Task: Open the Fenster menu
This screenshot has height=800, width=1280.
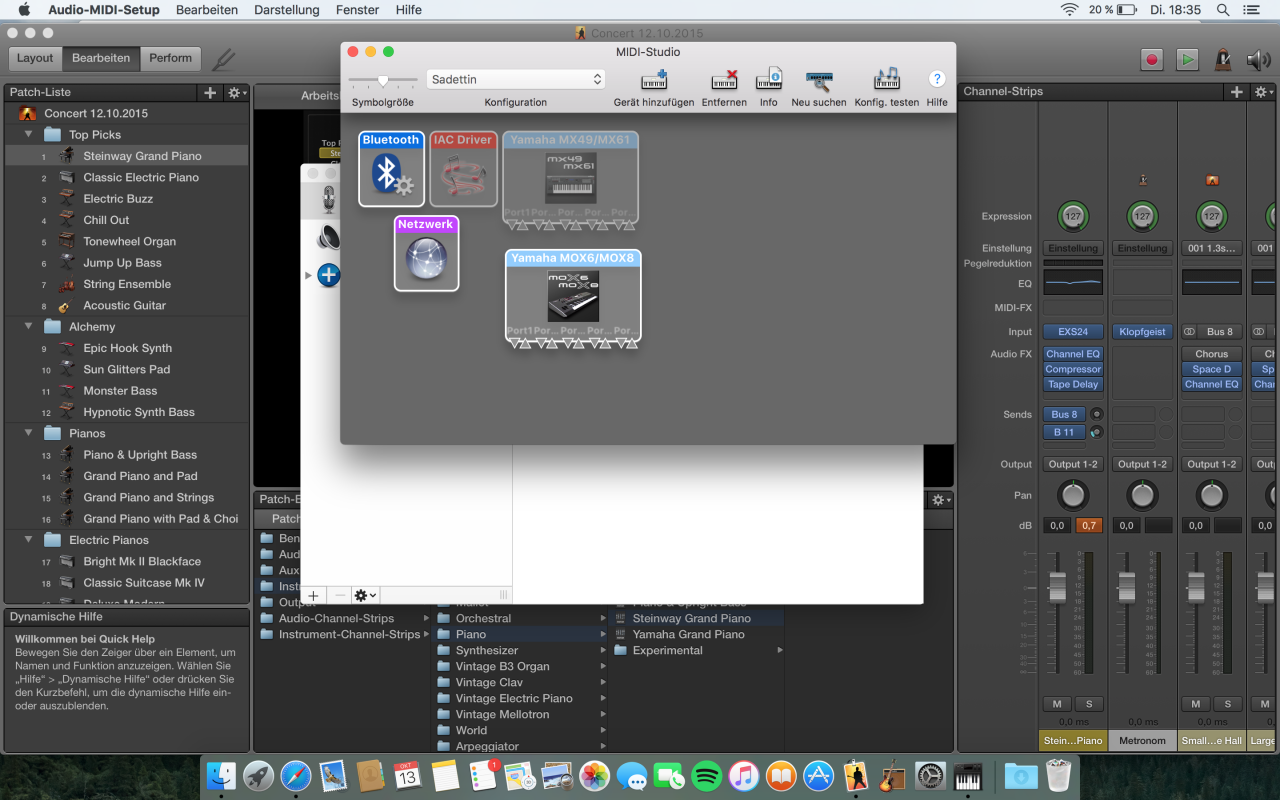Action: (x=357, y=9)
